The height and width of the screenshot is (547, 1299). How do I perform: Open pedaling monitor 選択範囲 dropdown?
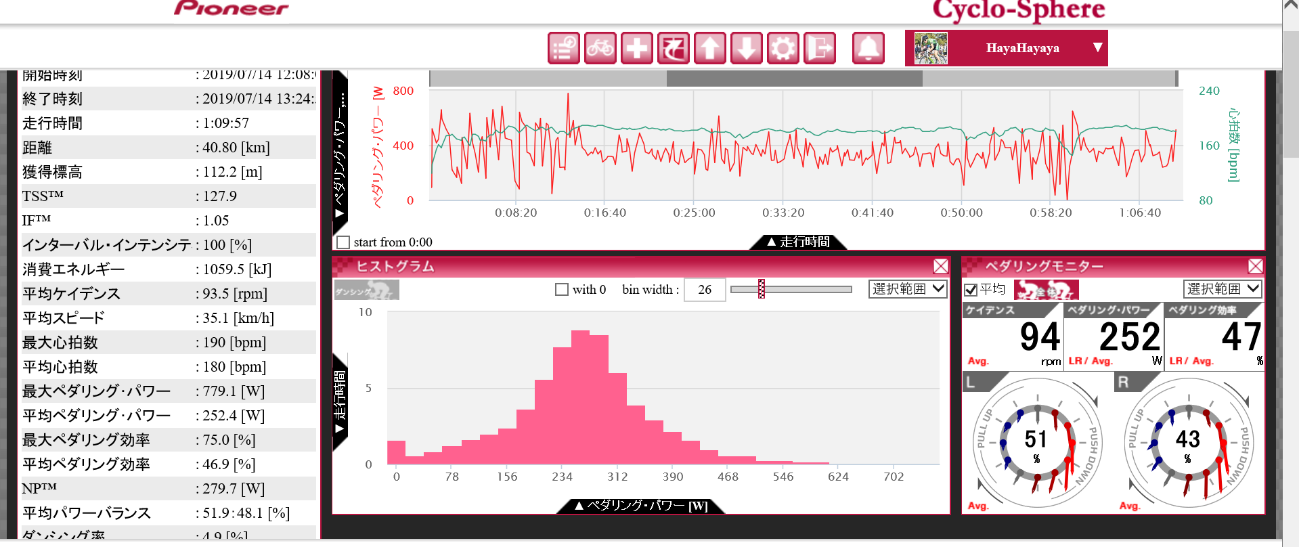(x=1222, y=289)
